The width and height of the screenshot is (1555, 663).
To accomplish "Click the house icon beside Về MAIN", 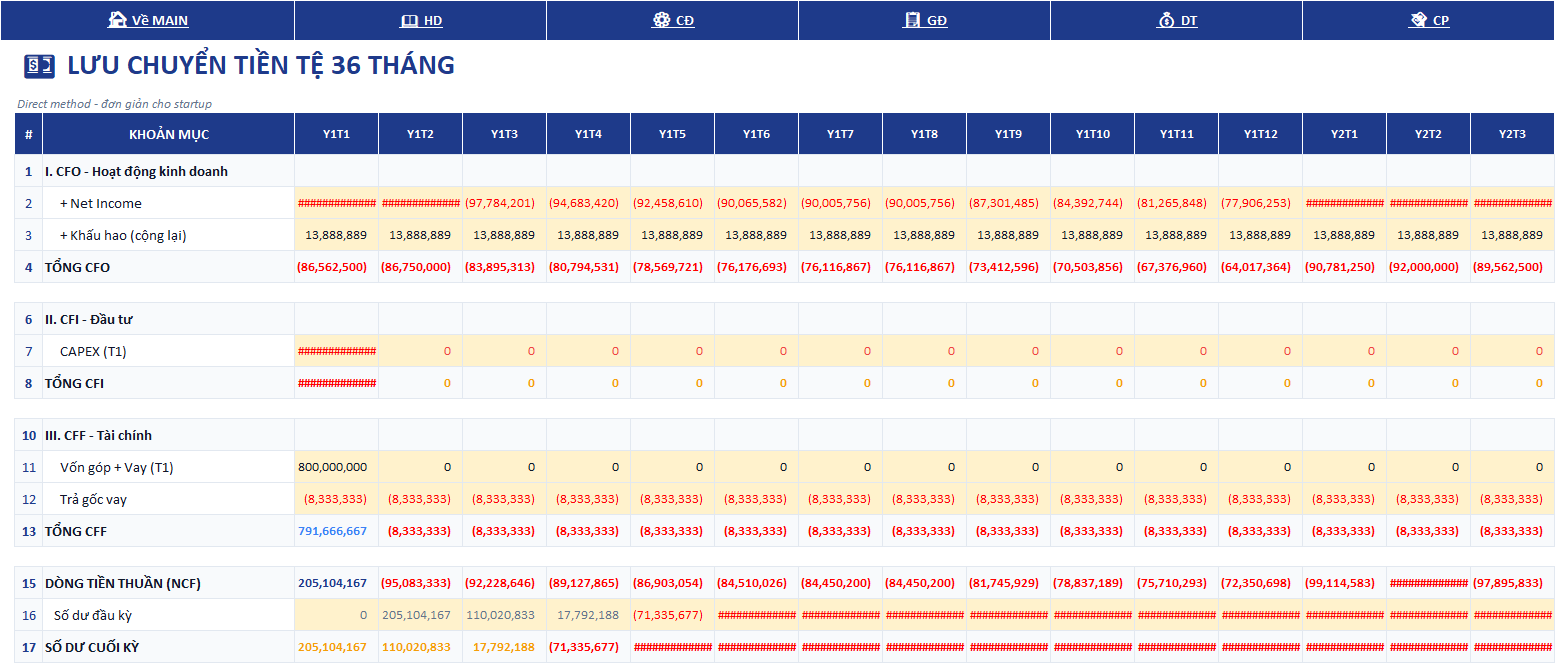I will 117,20.
